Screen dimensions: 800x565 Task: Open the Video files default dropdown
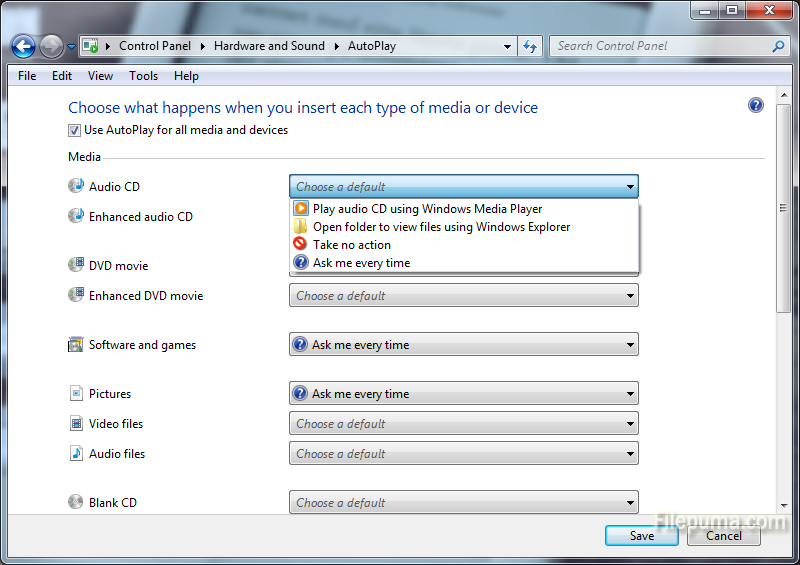click(x=463, y=424)
